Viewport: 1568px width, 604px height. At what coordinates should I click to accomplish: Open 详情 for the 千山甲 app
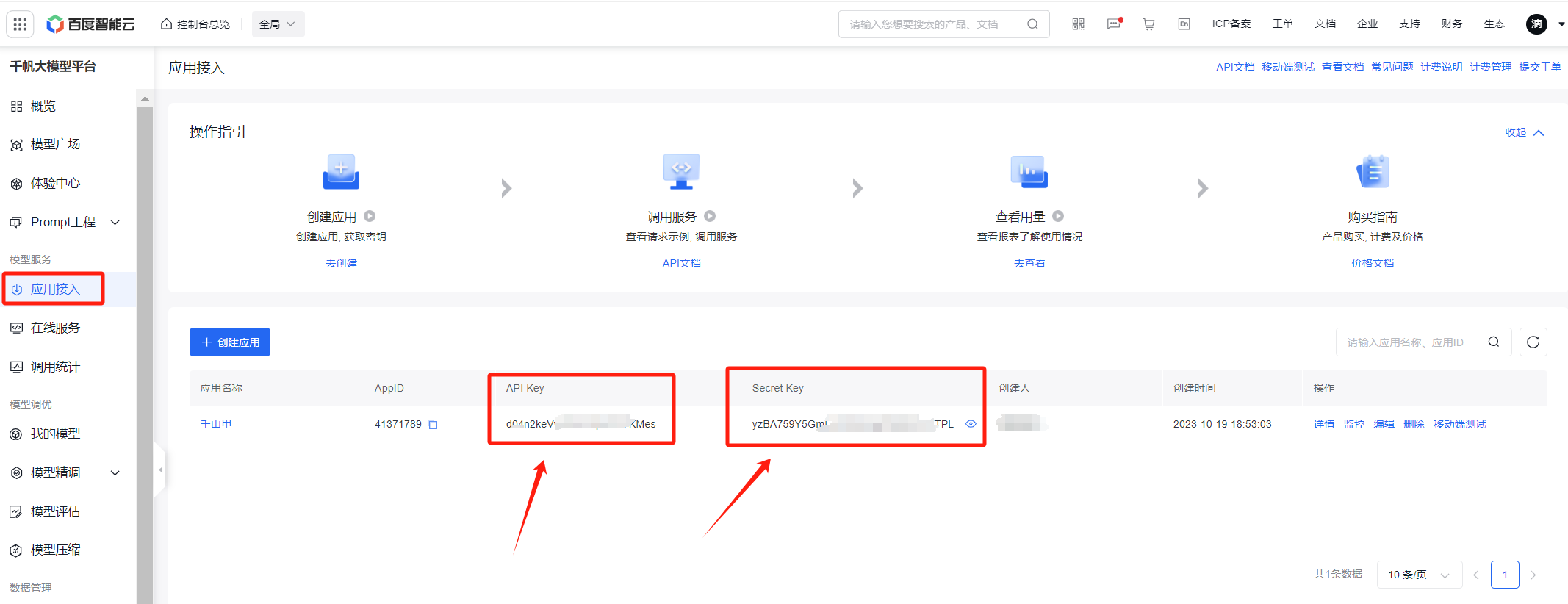click(1324, 424)
